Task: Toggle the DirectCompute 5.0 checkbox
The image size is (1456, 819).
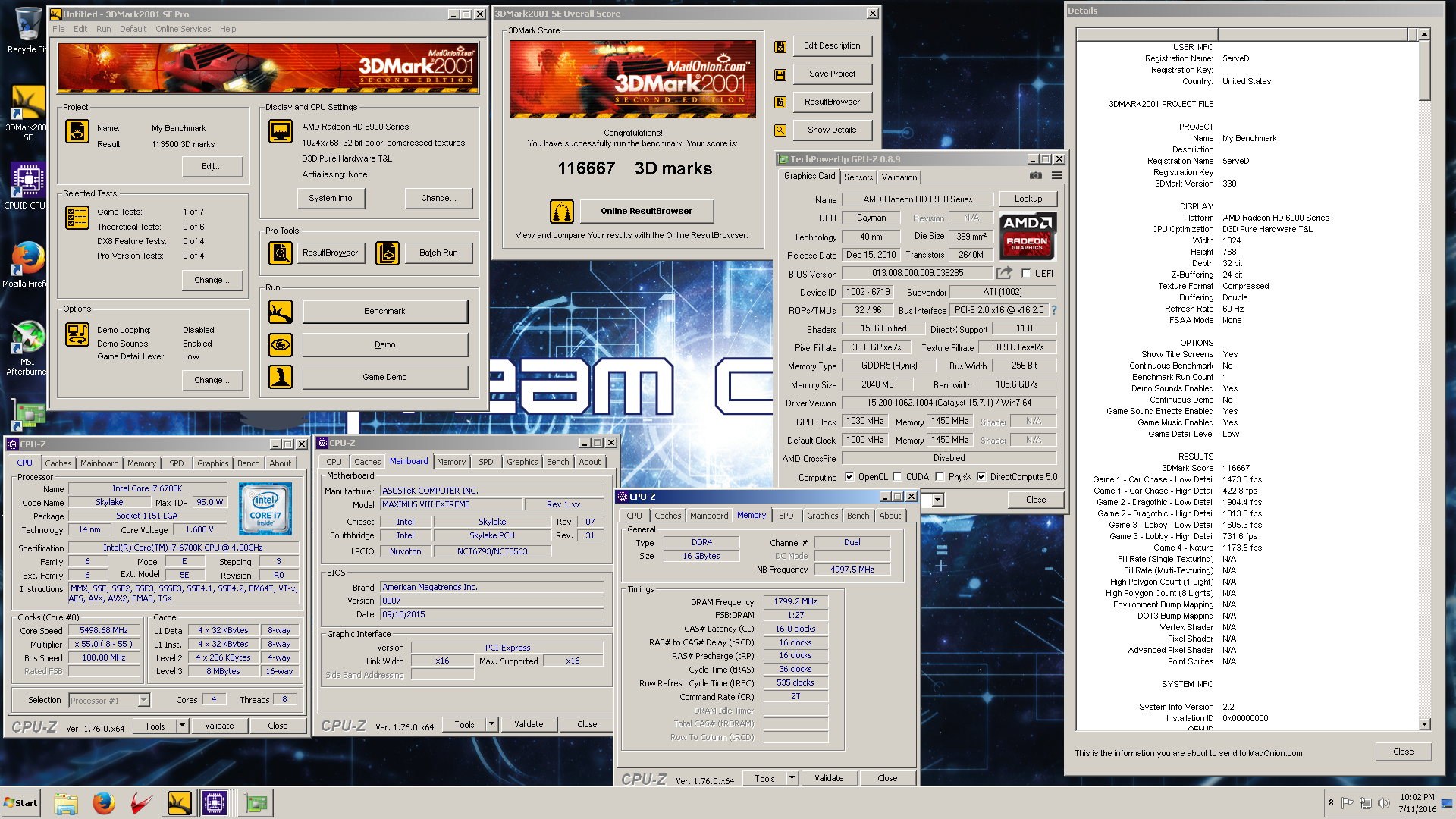Action: pos(982,477)
